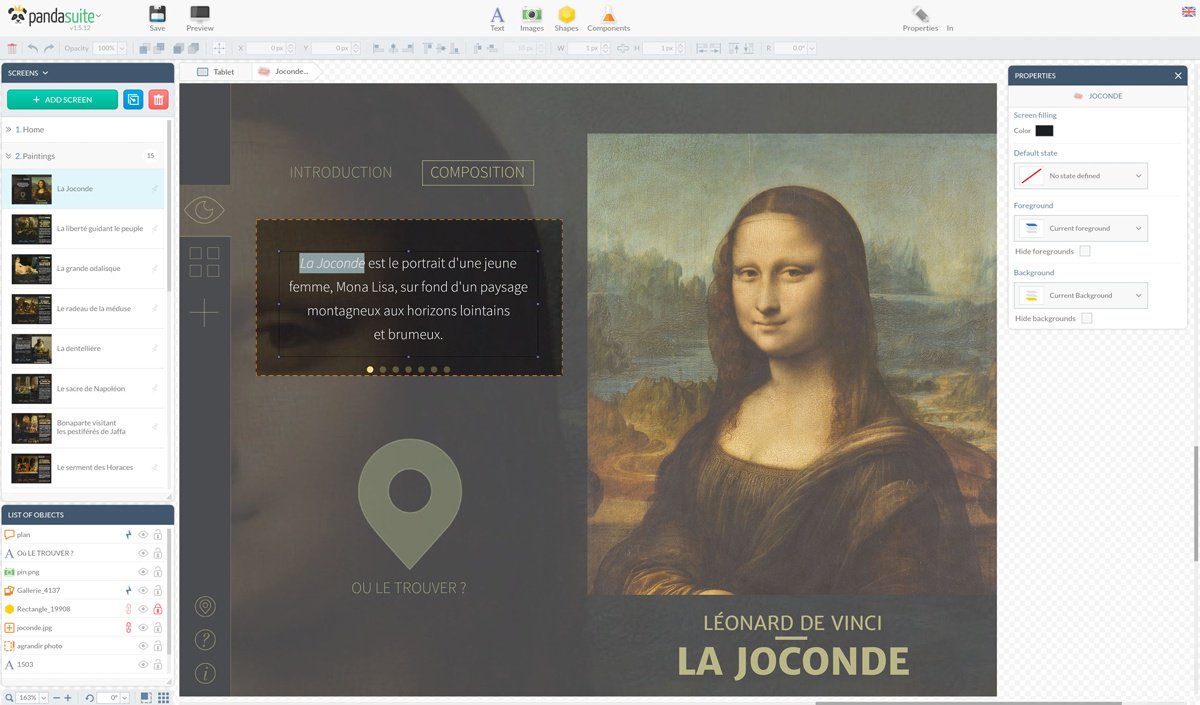This screenshot has width=1200, height=705.
Task: Open the Default state dropdown
Action: pos(1081,176)
